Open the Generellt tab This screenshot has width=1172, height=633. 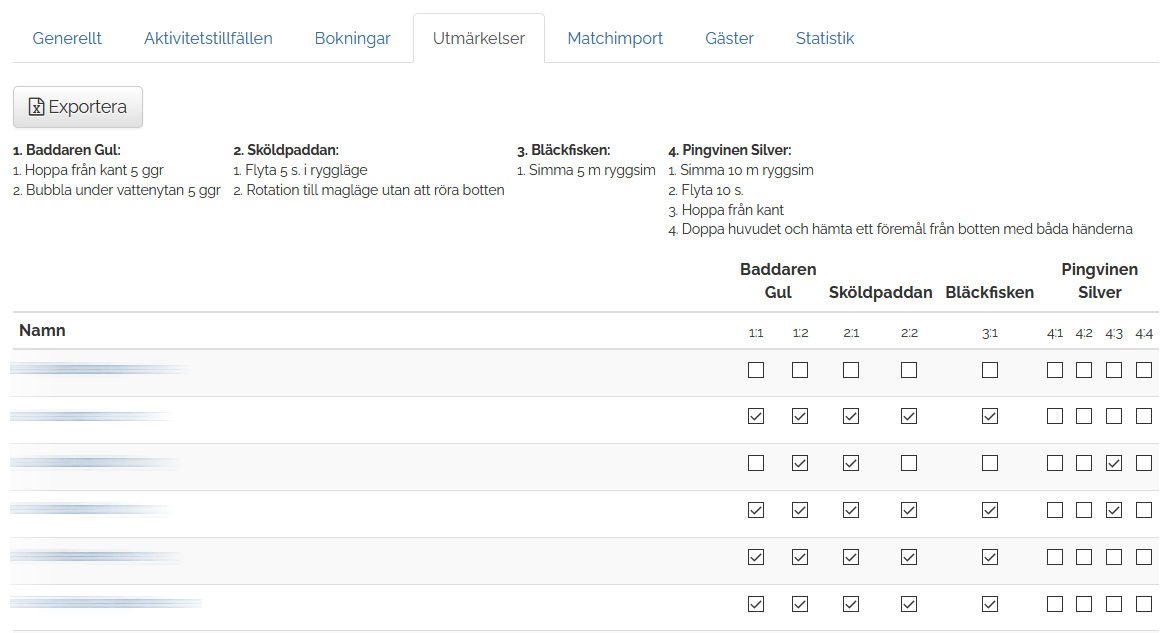click(x=67, y=38)
